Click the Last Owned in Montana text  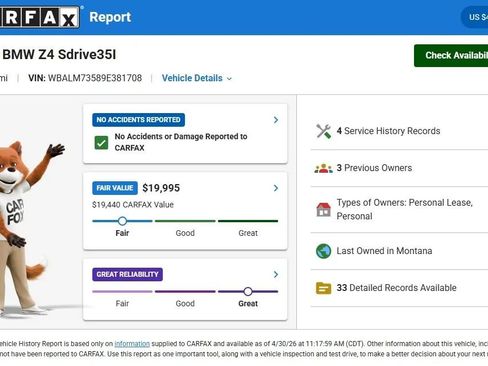click(x=384, y=251)
